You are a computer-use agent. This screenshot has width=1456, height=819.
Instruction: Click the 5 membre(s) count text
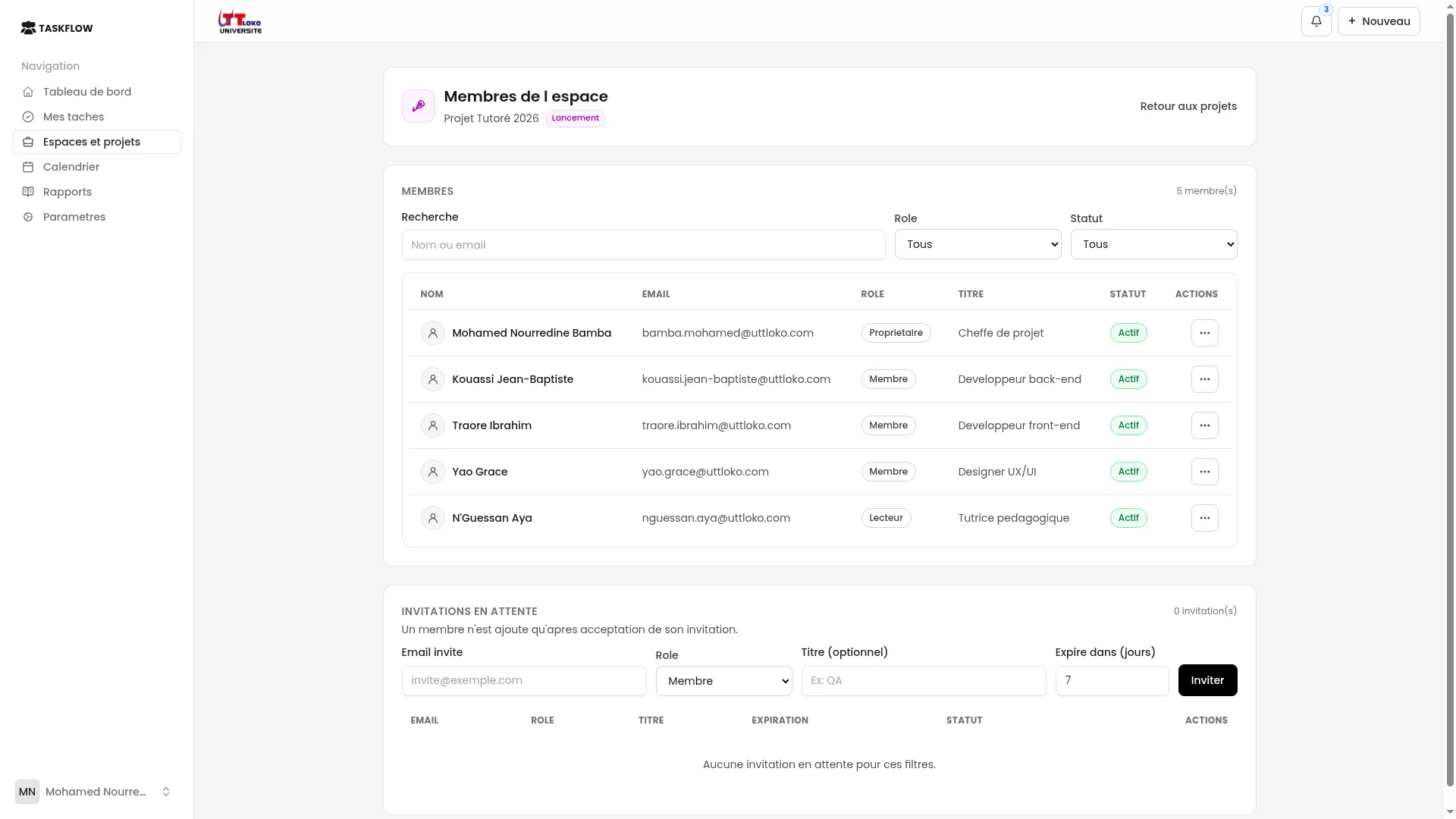point(1206,191)
